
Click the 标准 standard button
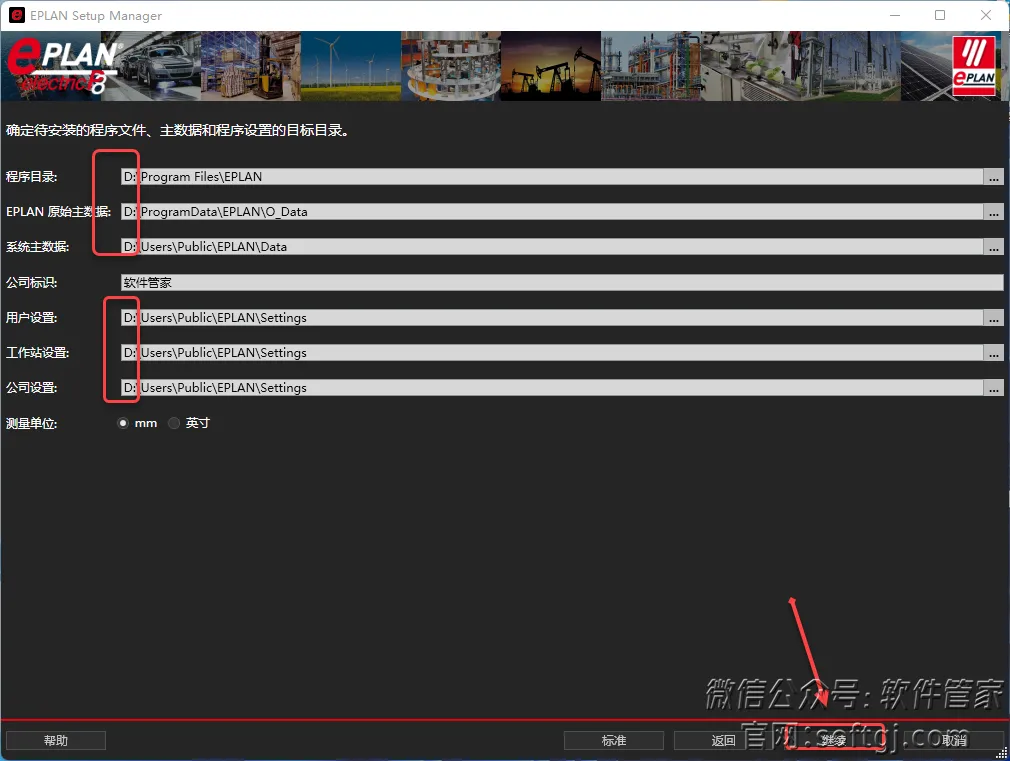[613, 740]
